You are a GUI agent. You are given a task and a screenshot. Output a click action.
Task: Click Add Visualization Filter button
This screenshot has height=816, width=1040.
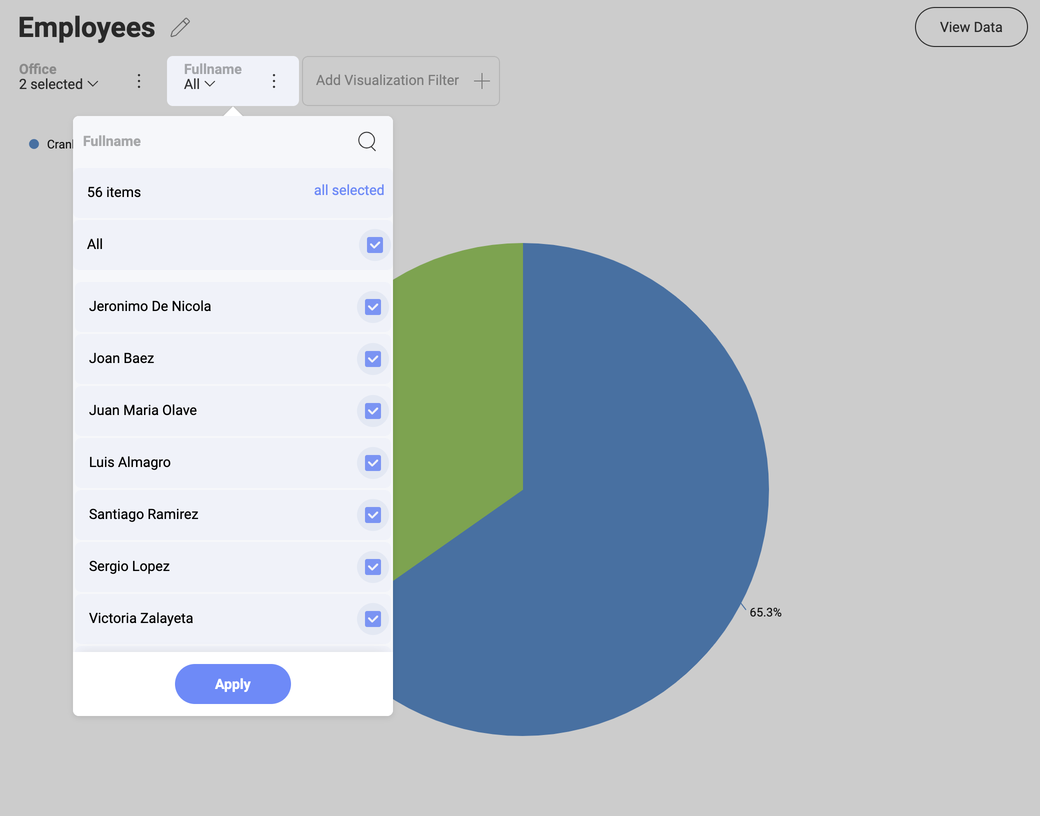point(401,81)
